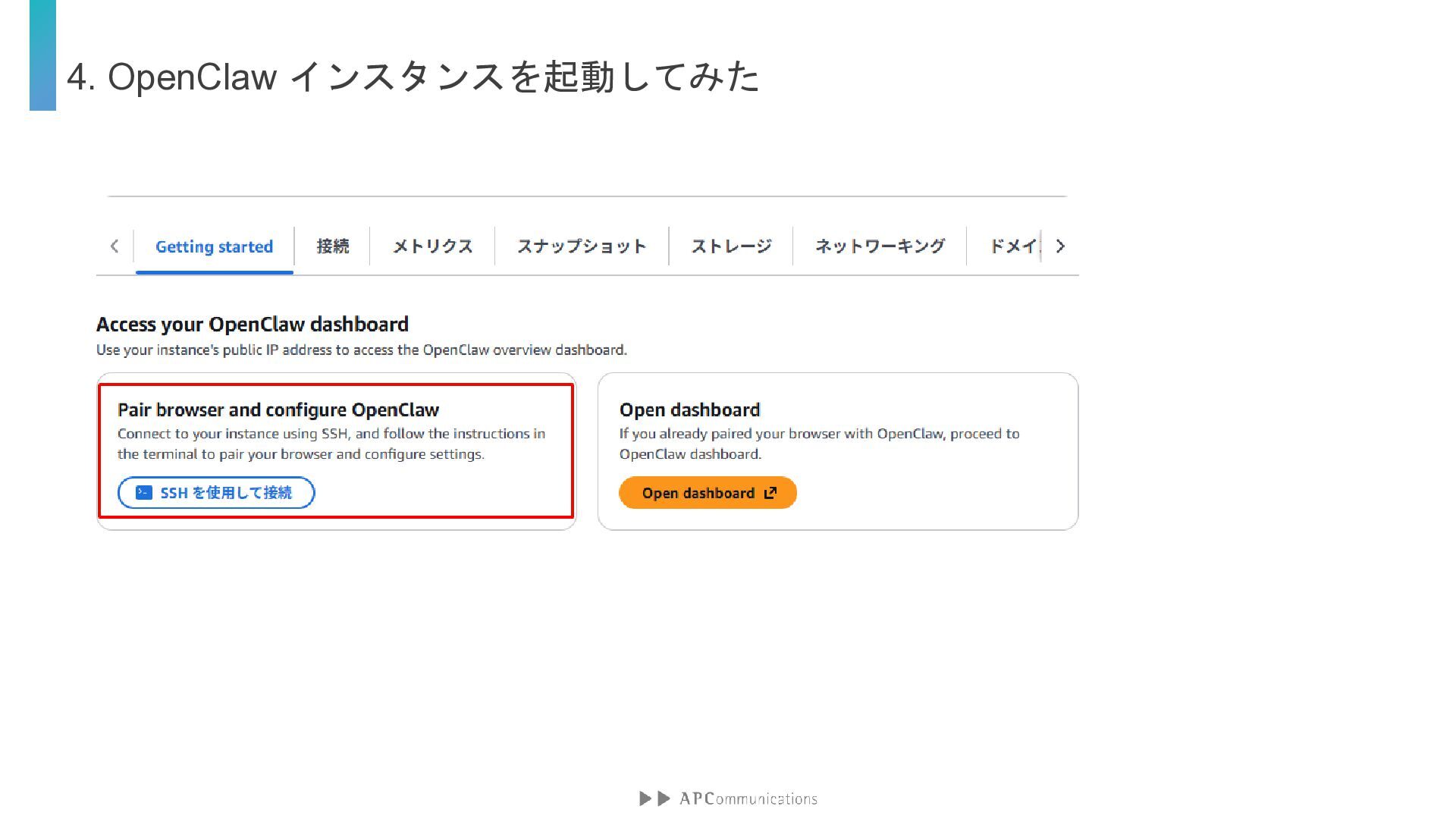Open the Getting started tab
Viewport: 1456px width, 819px height.
(x=214, y=246)
